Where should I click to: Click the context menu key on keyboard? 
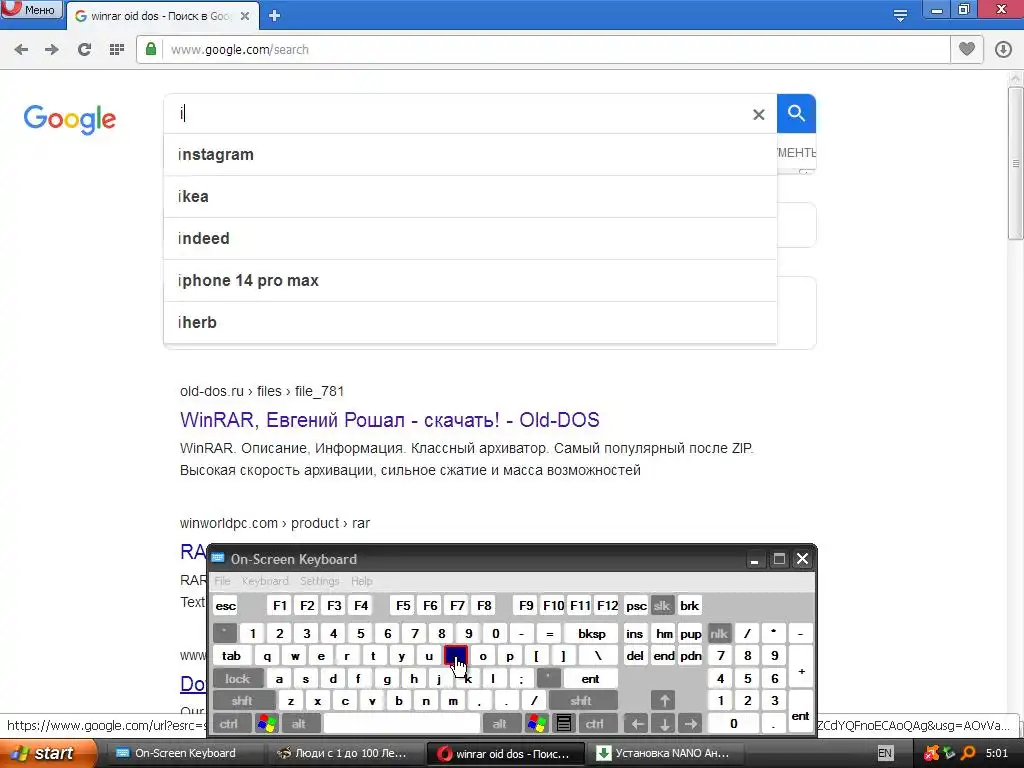click(x=564, y=724)
